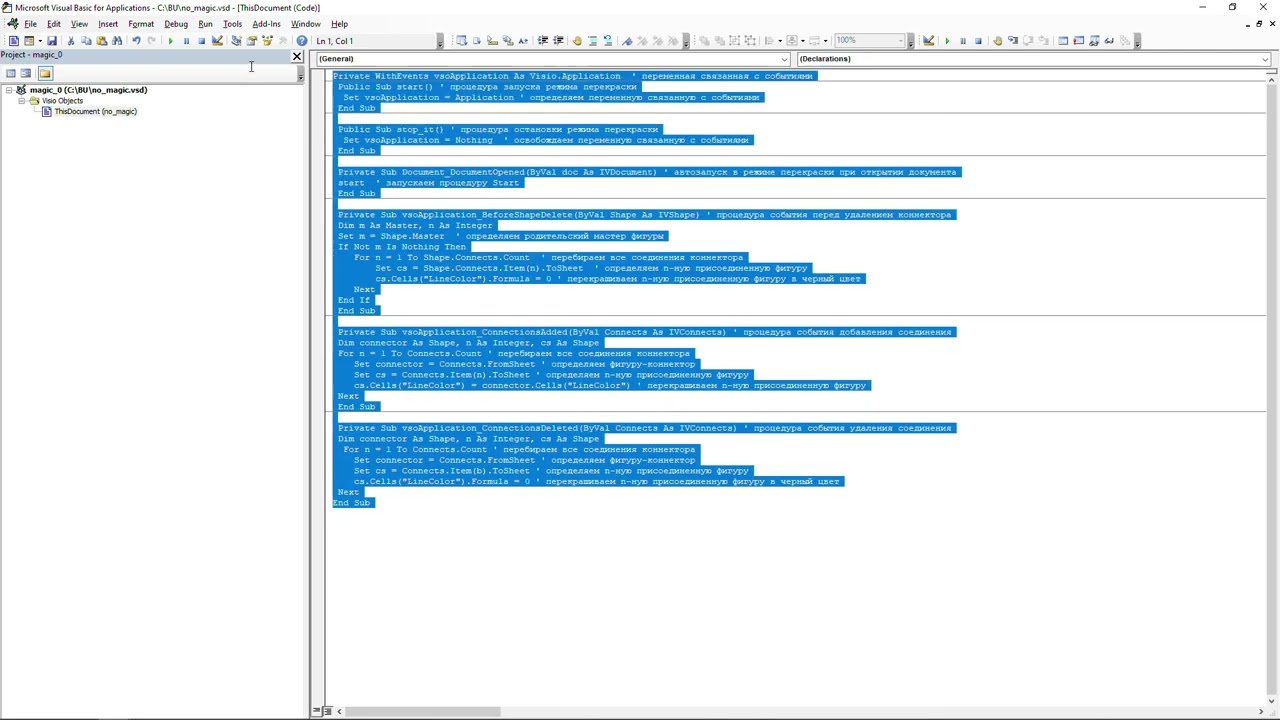The image size is (1280, 720).
Task: Click the Window menu
Action: tap(306, 24)
